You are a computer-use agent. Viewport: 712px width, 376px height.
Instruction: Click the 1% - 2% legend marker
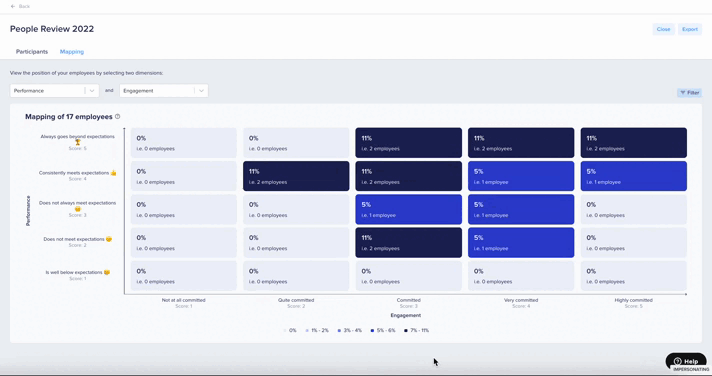(307, 331)
